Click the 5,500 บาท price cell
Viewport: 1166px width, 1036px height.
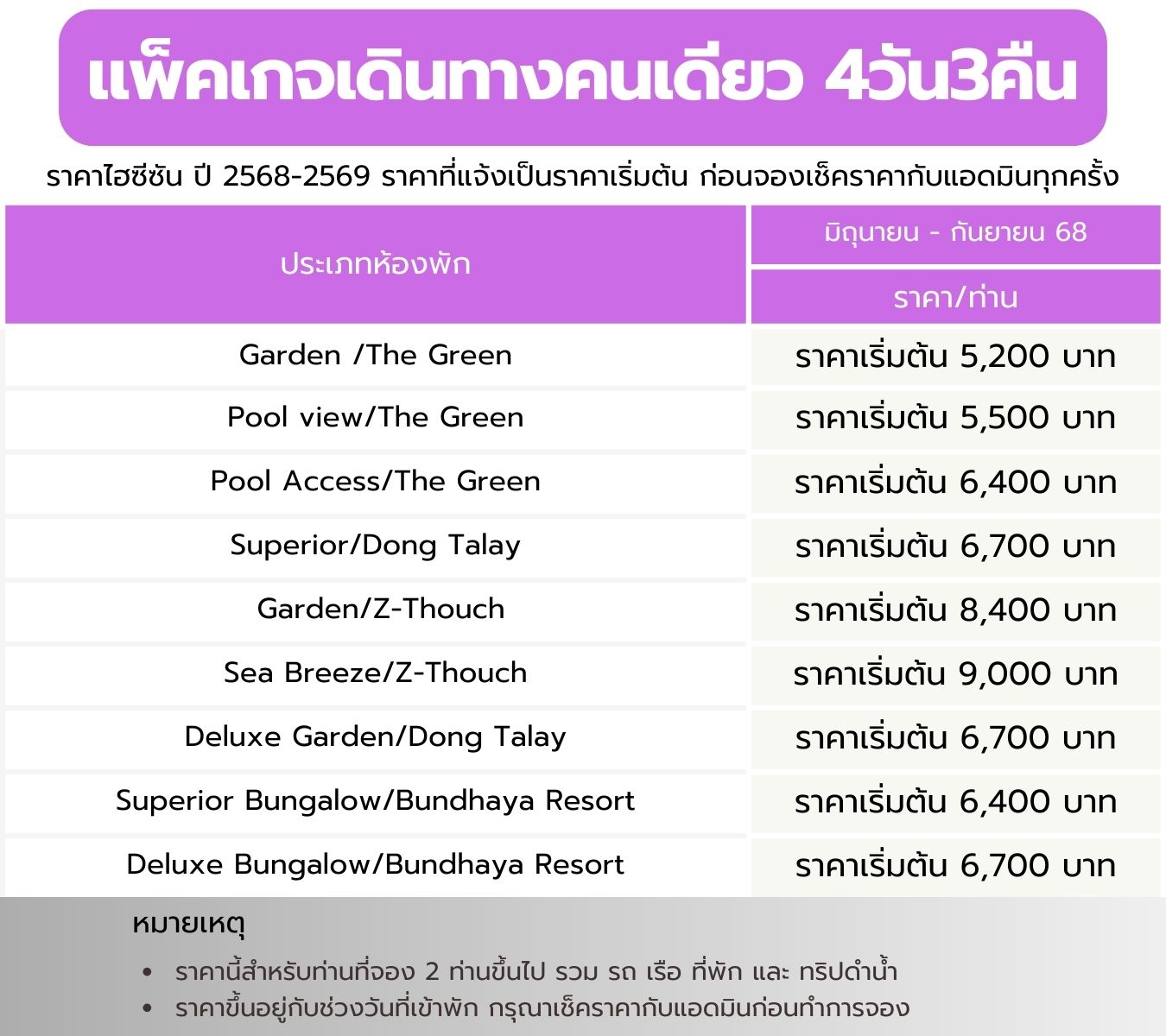coord(955,419)
